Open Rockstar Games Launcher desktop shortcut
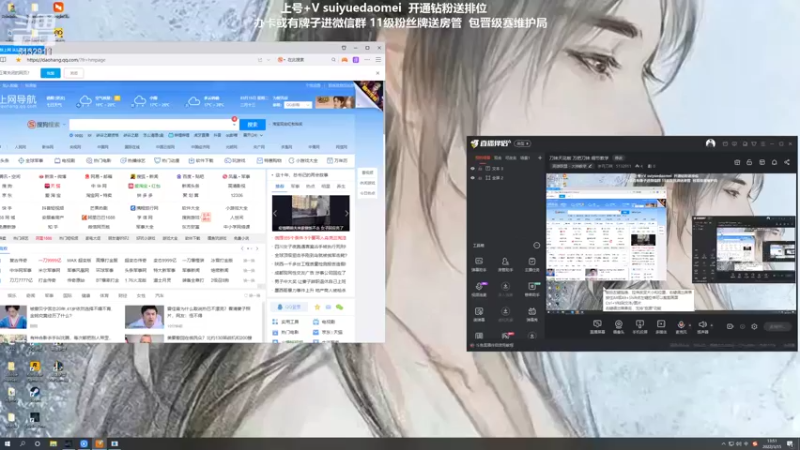 pos(34,368)
